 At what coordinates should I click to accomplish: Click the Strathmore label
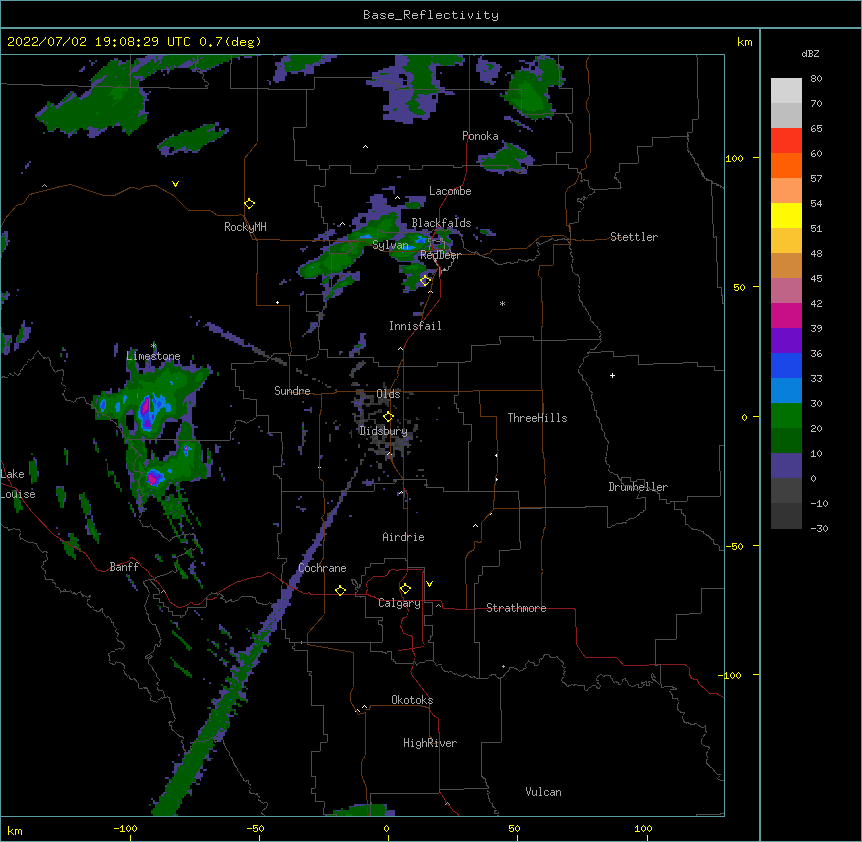(x=516, y=608)
